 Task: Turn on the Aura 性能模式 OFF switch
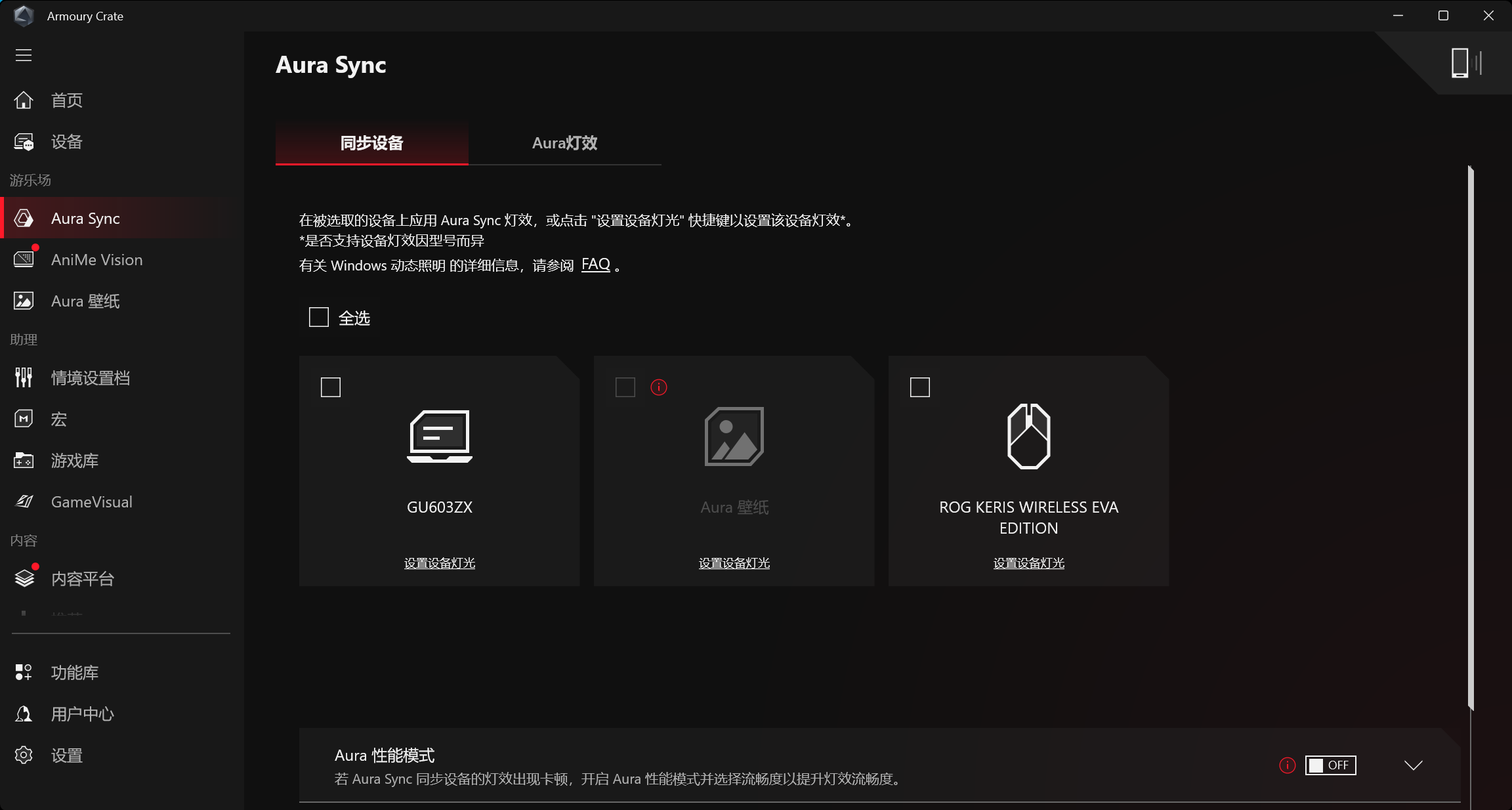coord(1330,765)
